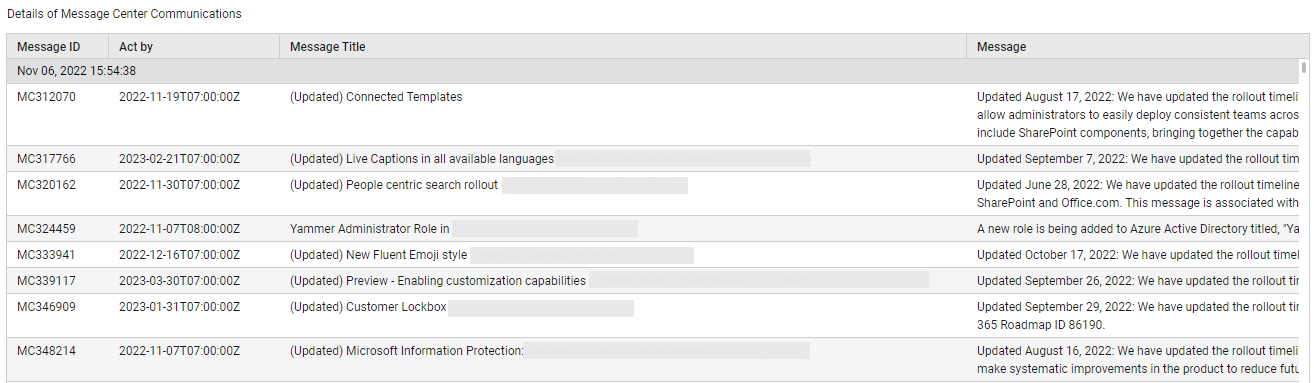Click the (Updated) Connected Templates title

pyautogui.click(x=376, y=97)
